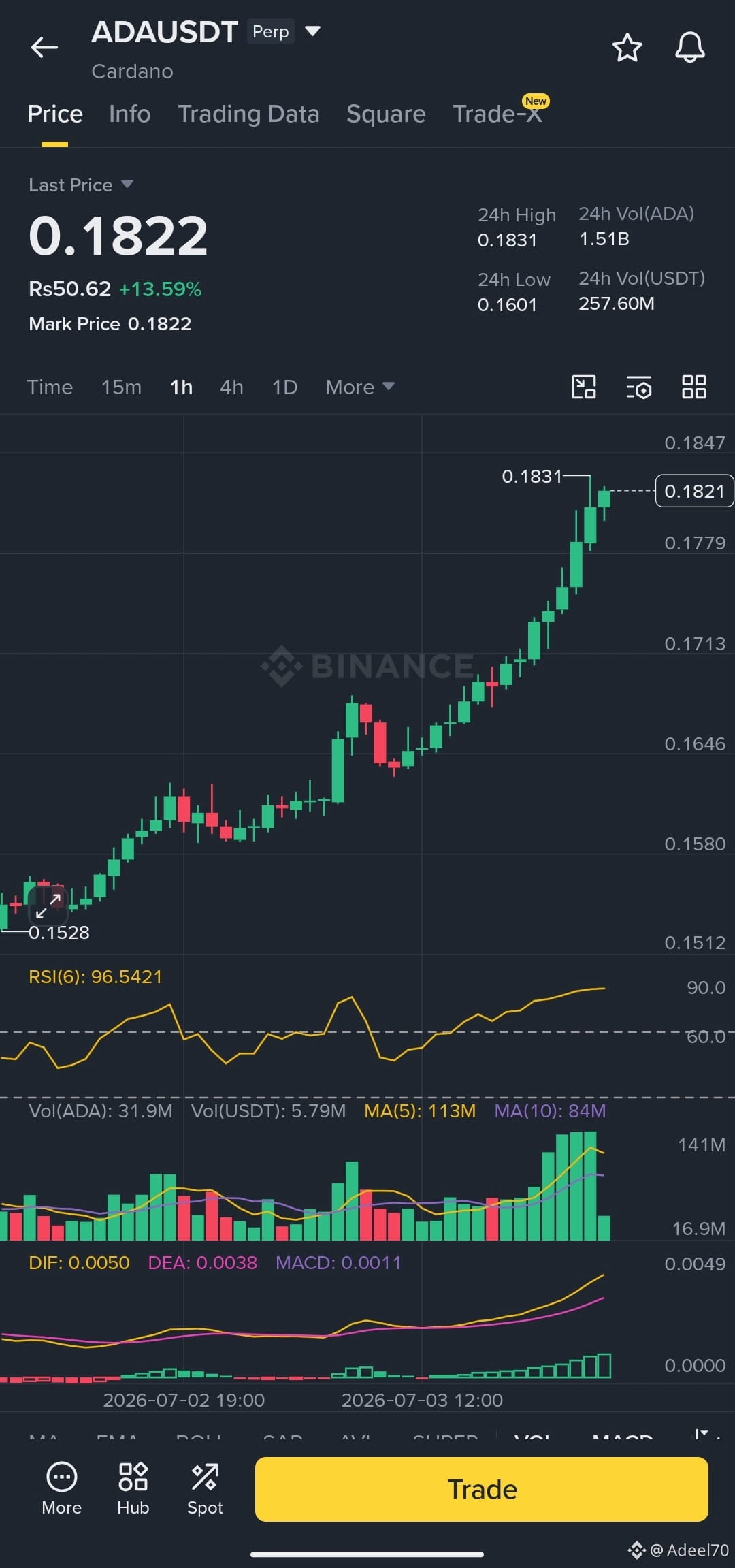This screenshot has height=1568, width=735.
Task: Open the Hub icon
Action: point(133,1489)
